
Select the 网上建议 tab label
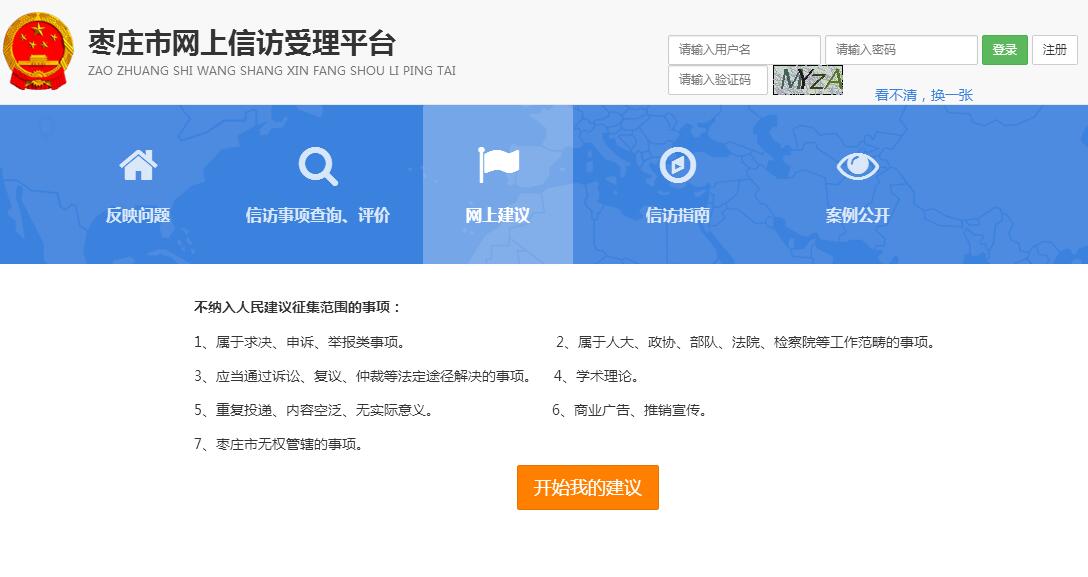[x=498, y=215]
